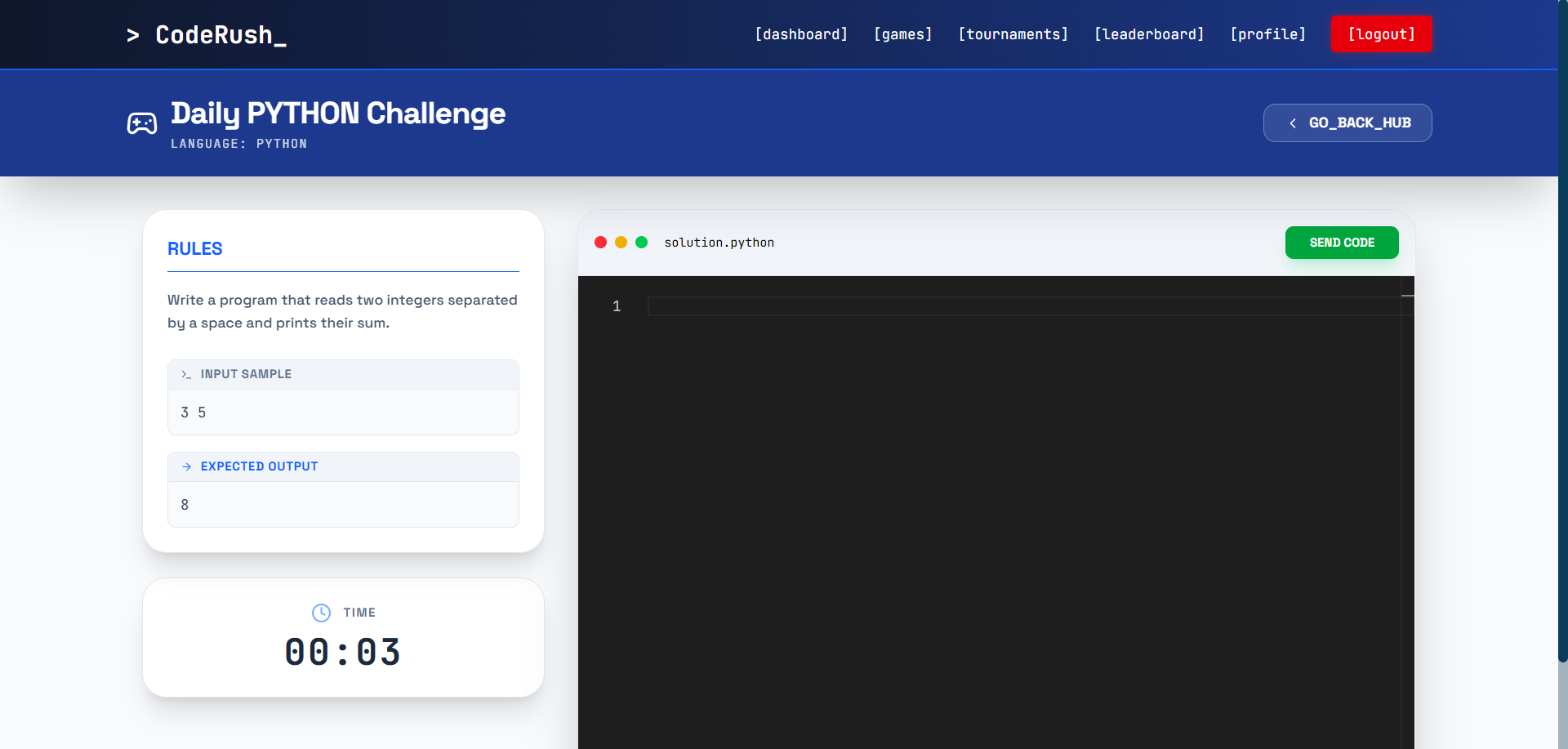Click the GO_BACK_HUB button

[x=1347, y=123]
